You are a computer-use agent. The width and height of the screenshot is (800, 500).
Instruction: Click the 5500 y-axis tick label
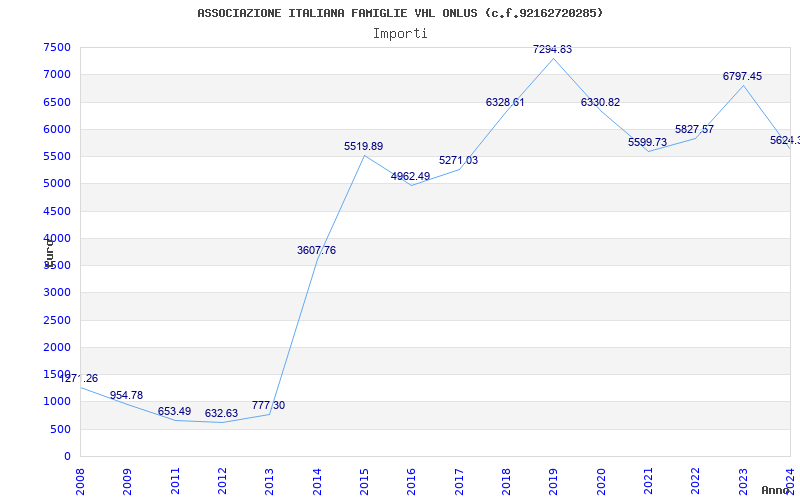coord(57,156)
